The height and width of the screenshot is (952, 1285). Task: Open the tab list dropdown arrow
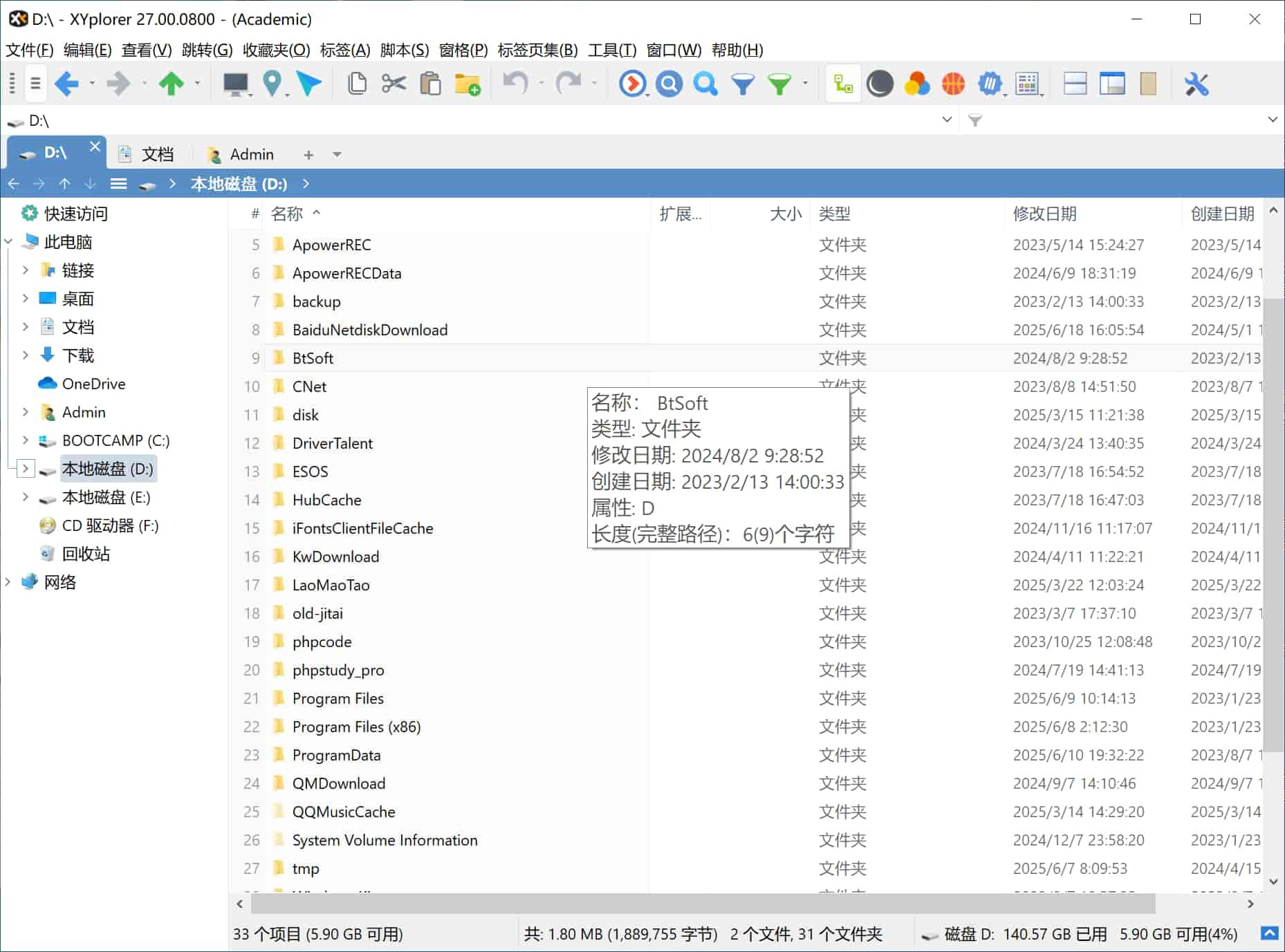tap(337, 154)
